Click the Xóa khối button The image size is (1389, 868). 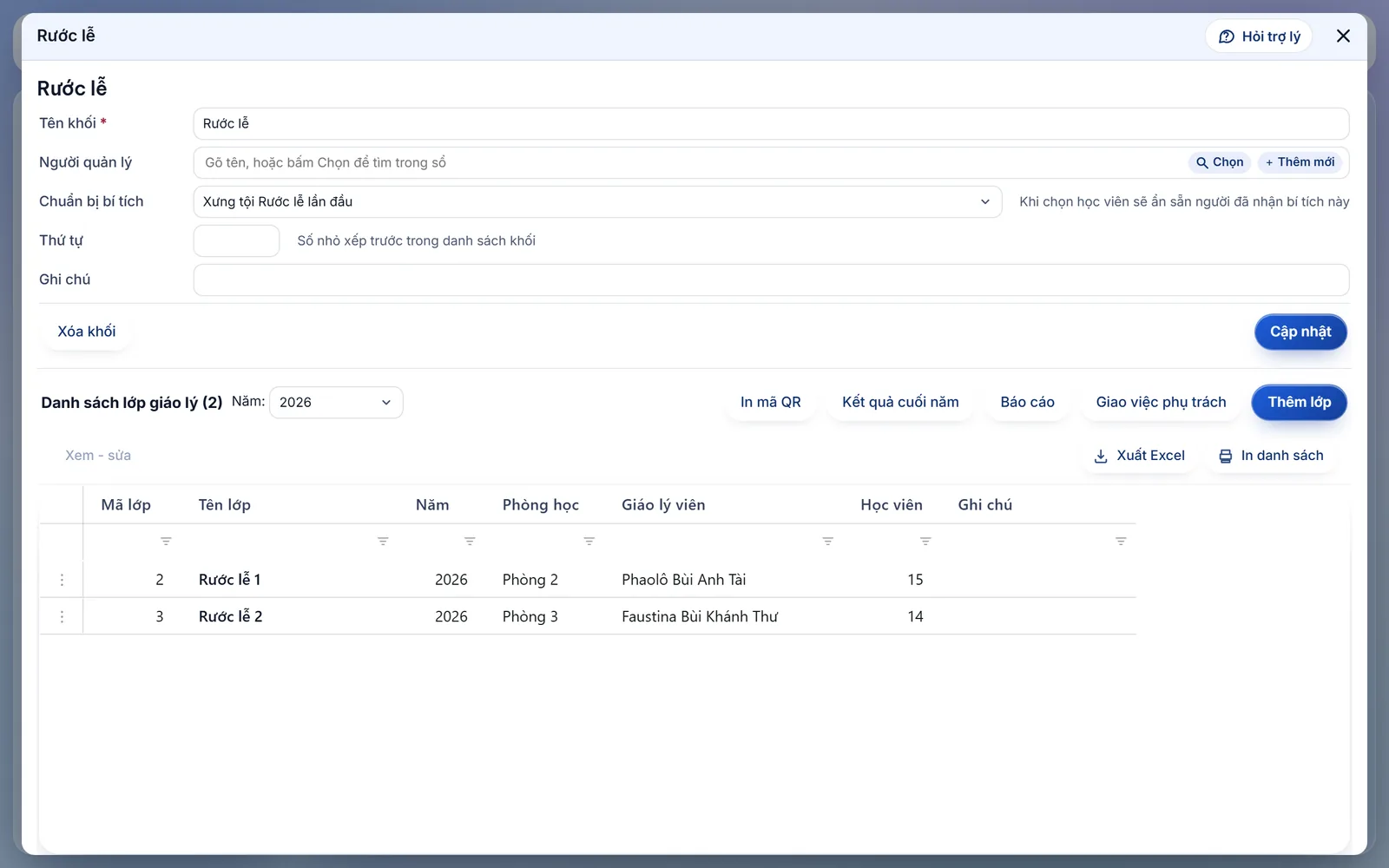point(87,332)
